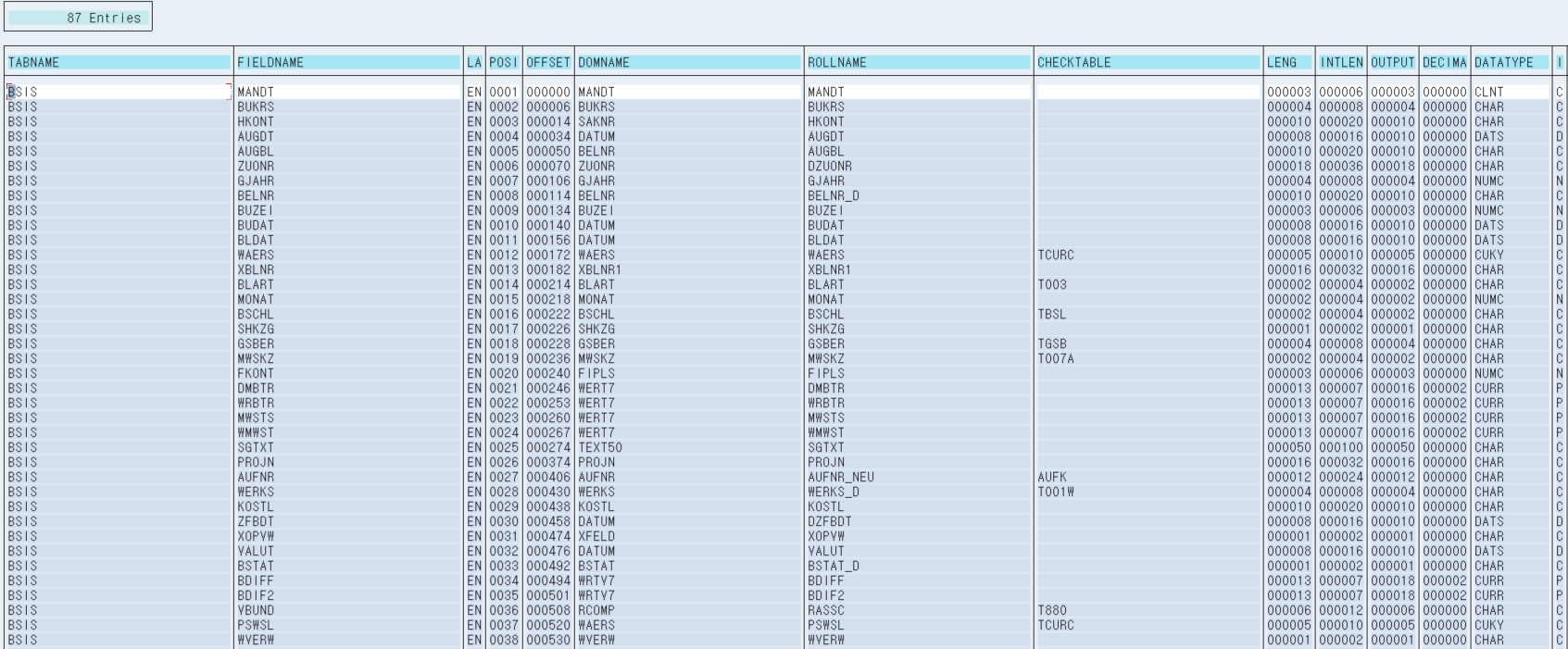The width and height of the screenshot is (1568, 649).
Task: Click the LENG column header
Action: pyautogui.click(x=1290, y=62)
